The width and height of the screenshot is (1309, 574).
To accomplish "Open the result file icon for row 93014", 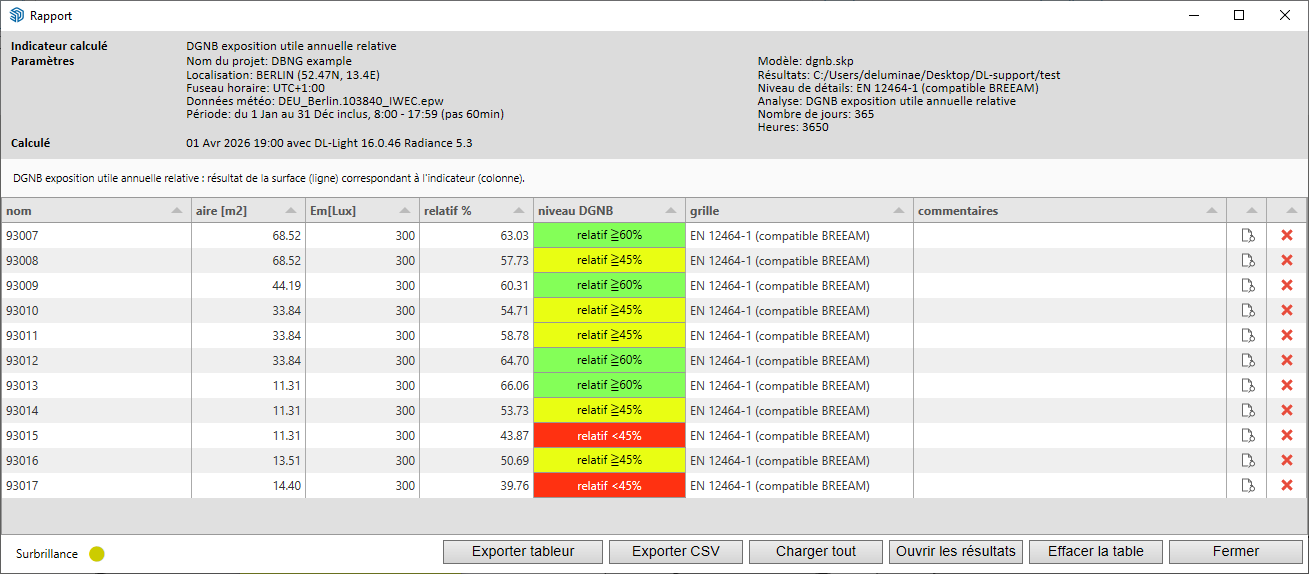I will [1247, 411].
